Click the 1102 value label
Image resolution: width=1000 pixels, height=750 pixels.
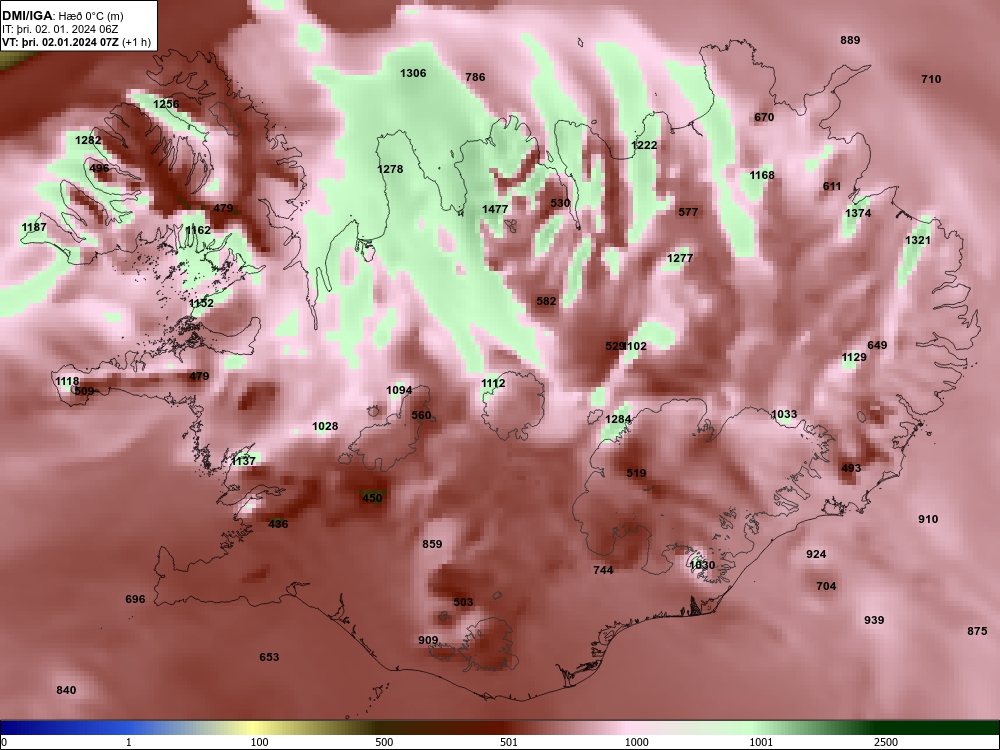click(635, 346)
